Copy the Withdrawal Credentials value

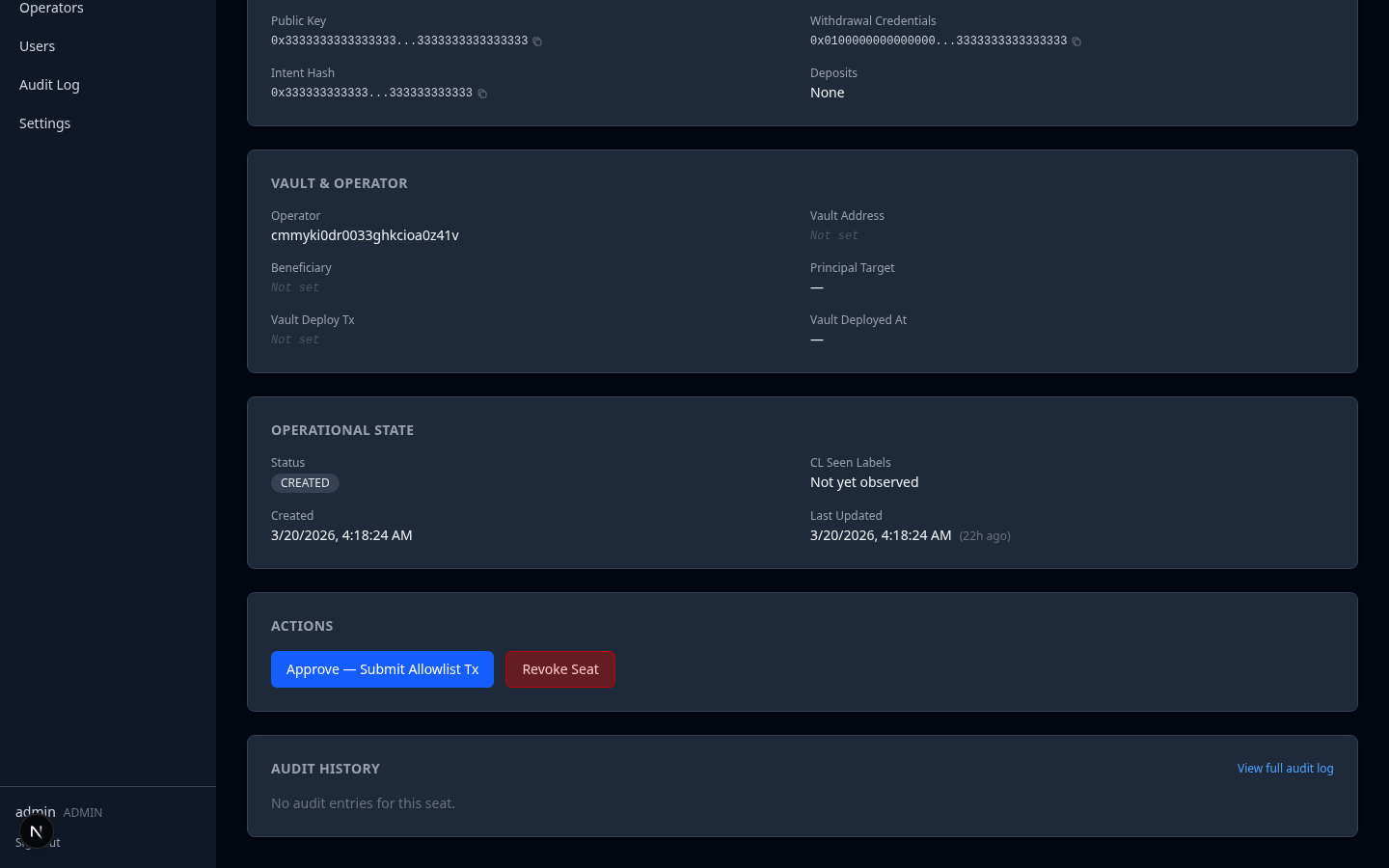click(1076, 41)
